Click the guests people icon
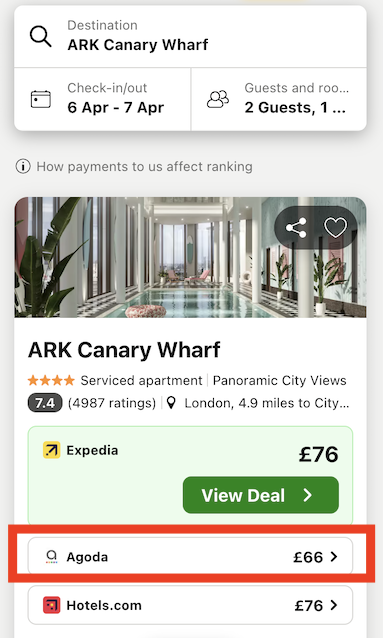 [218, 99]
